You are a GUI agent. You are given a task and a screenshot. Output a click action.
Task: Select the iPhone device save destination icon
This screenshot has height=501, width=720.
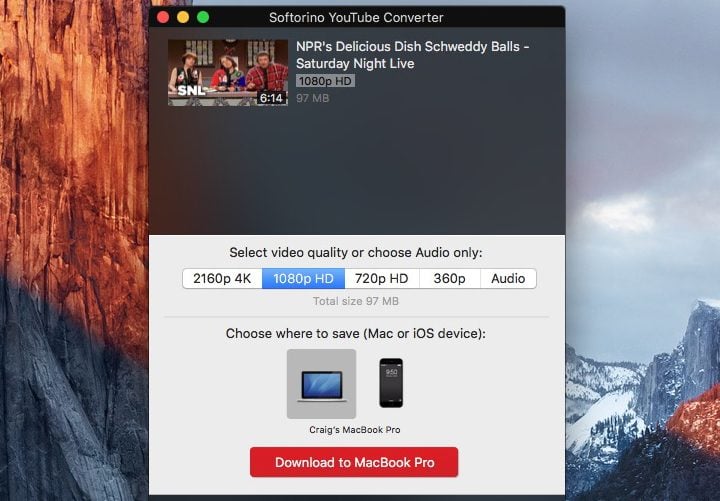[391, 383]
